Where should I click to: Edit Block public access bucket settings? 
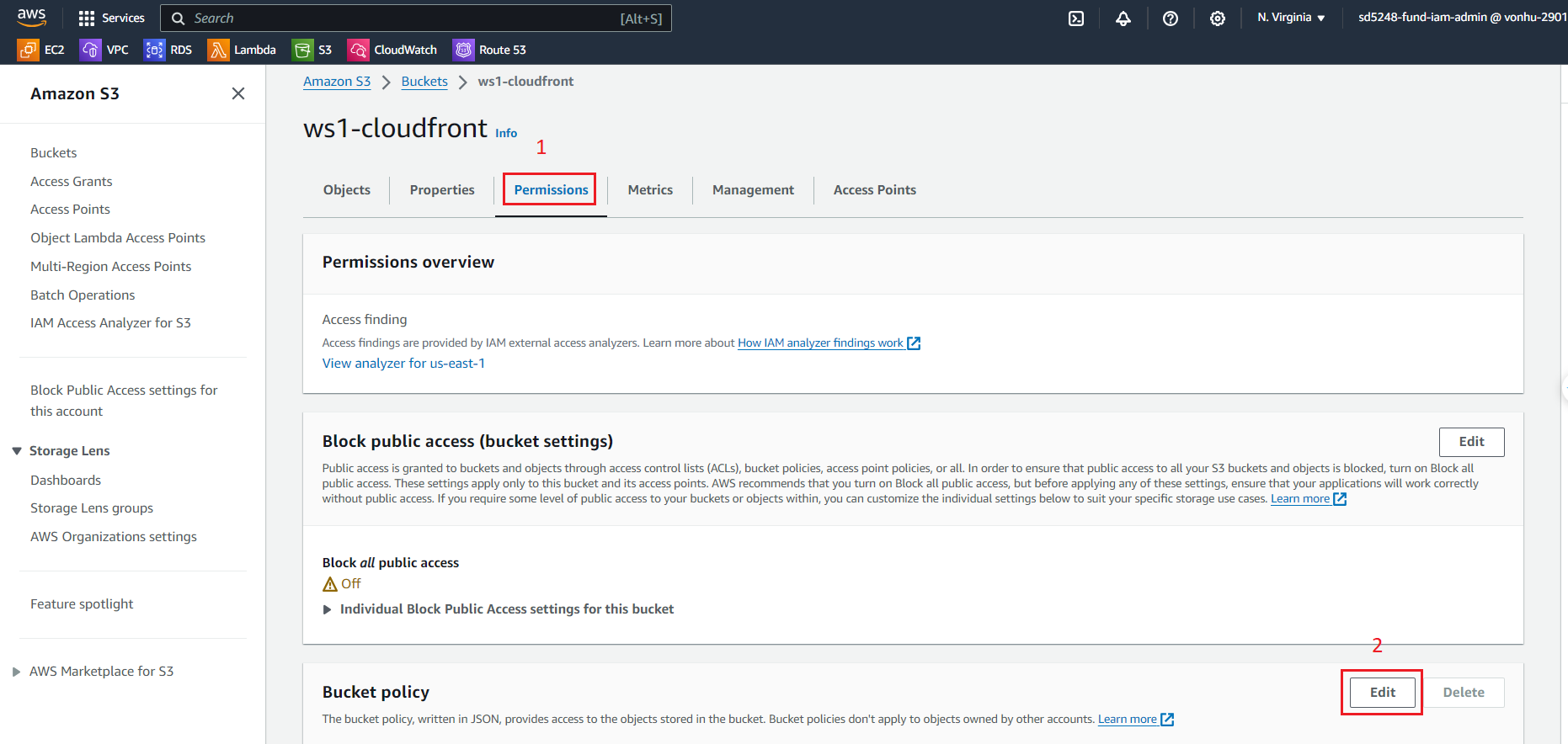(1471, 442)
